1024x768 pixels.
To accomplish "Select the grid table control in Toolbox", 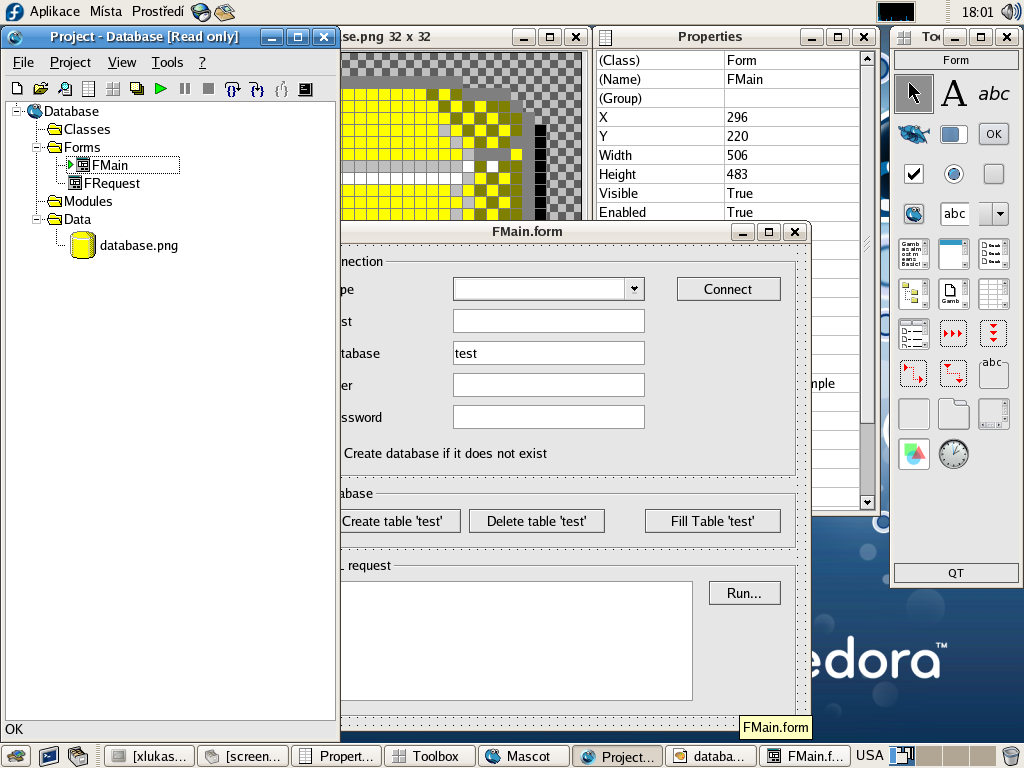I will coord(993,294).
